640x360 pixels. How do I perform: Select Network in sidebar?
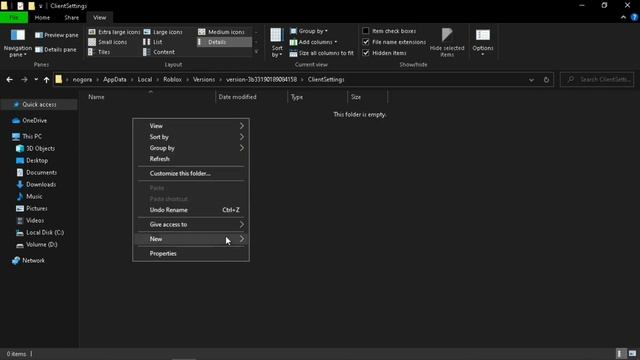pos(29,261)
